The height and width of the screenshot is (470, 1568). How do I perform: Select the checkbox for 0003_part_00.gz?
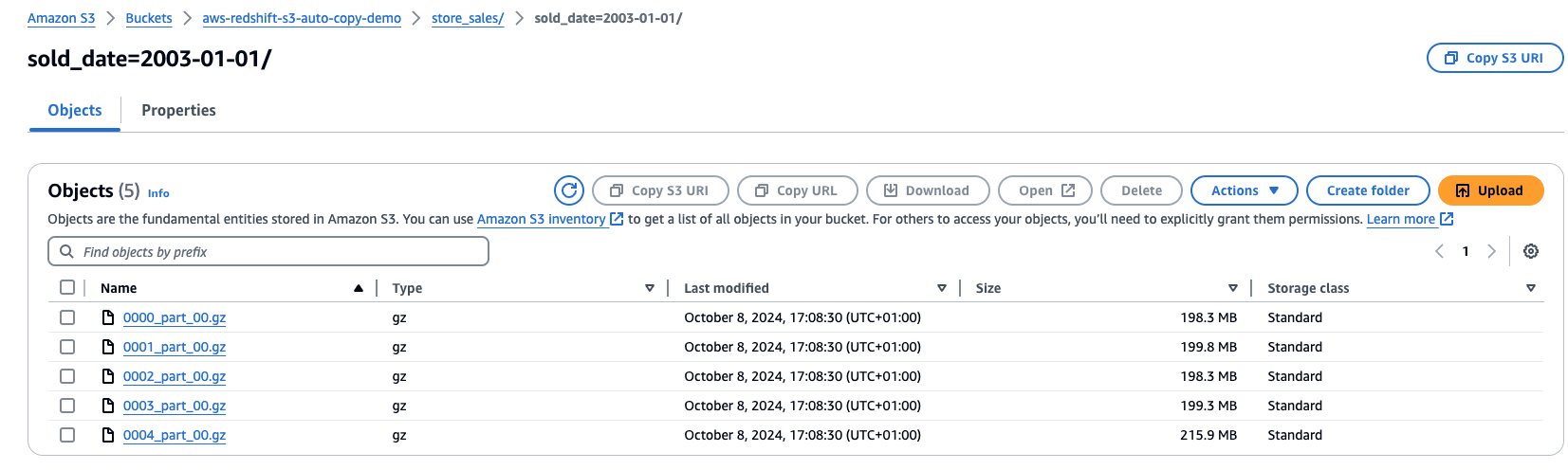click(67, 406)
